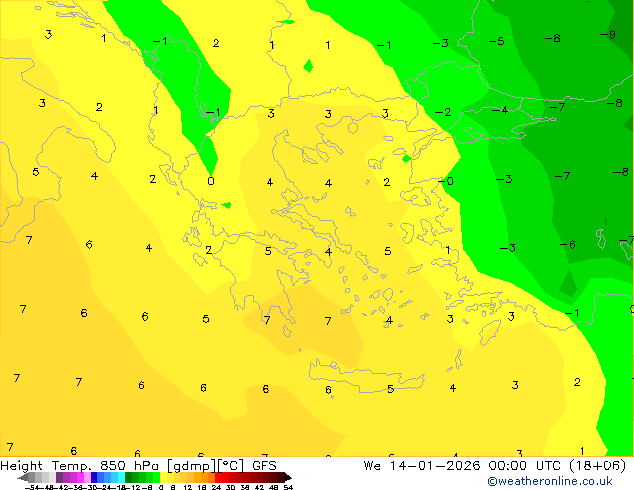Click the -0 label on the Turkish coast
Image resolution: width=634 pixels, height=490 pixels.
446,181
